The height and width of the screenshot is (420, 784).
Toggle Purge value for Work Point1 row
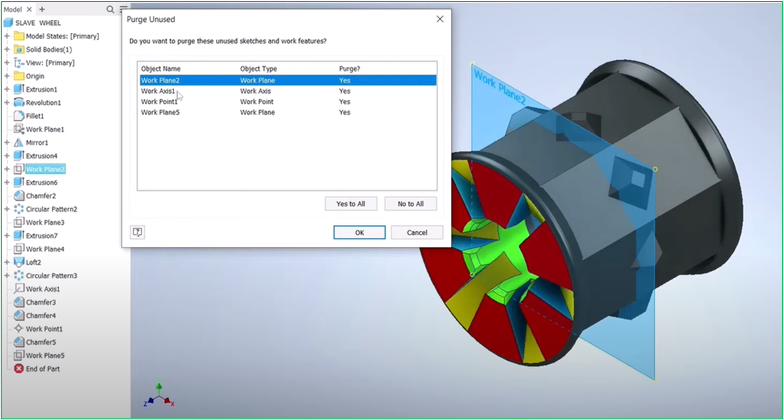[345, 102]
